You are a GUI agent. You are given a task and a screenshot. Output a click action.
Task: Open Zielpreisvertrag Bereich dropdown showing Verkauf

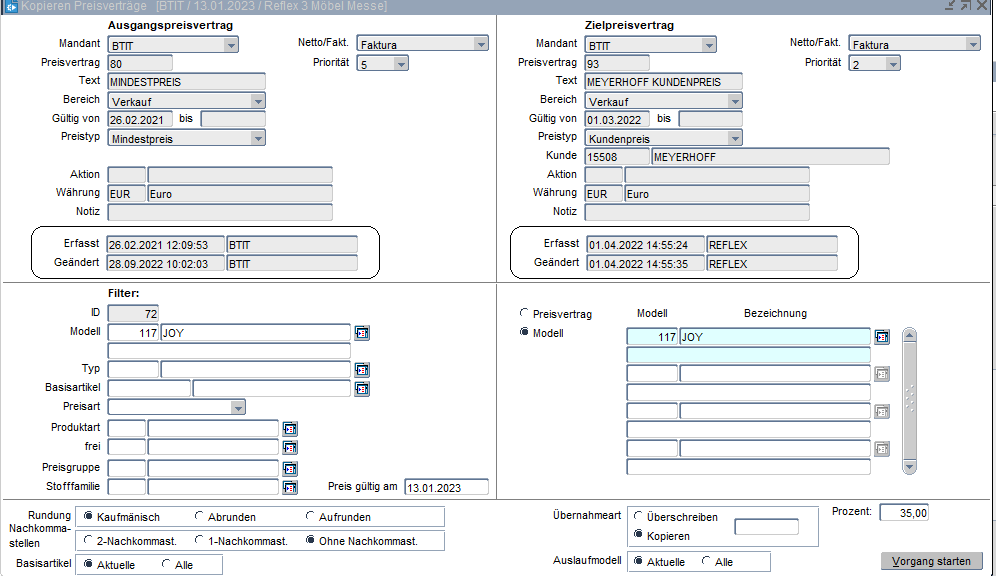[x=734, y=101]
